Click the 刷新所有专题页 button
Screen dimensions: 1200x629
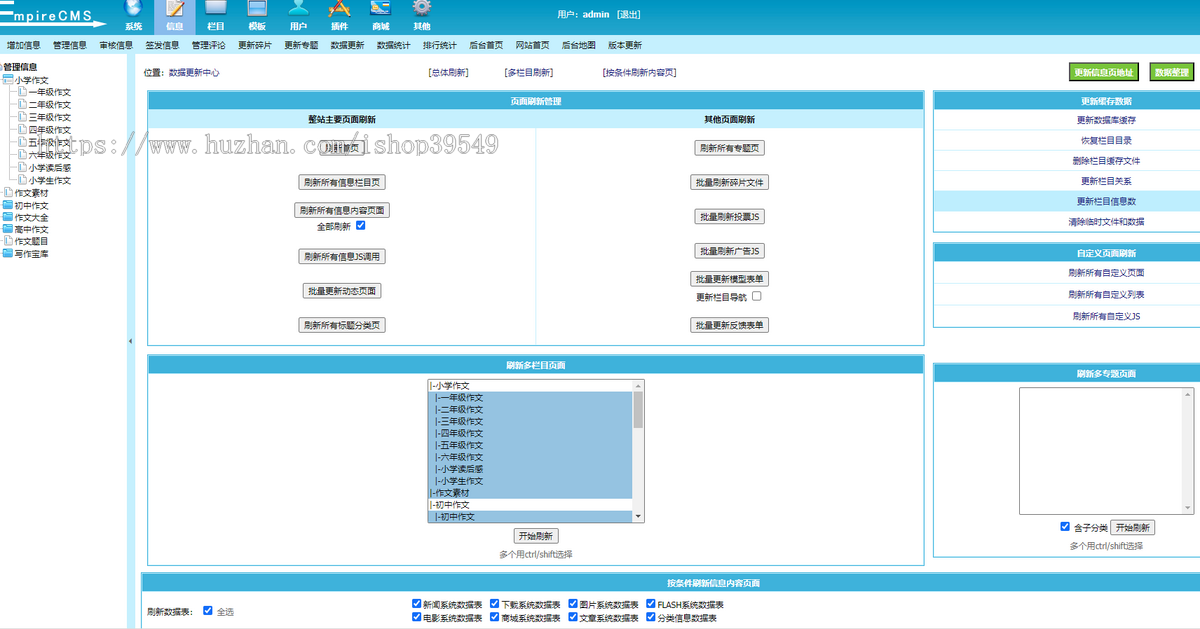(x=730, y=148)
